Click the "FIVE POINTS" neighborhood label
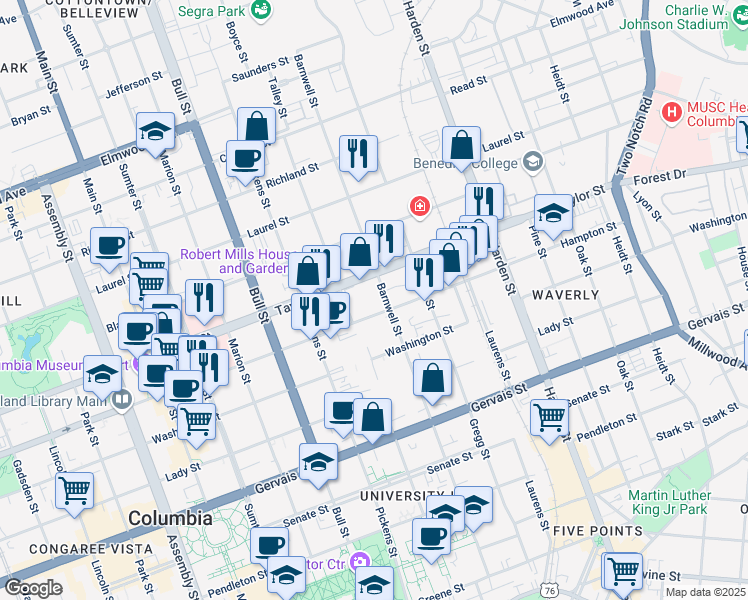The image size is (748, 600). click(x=598, y=531)
